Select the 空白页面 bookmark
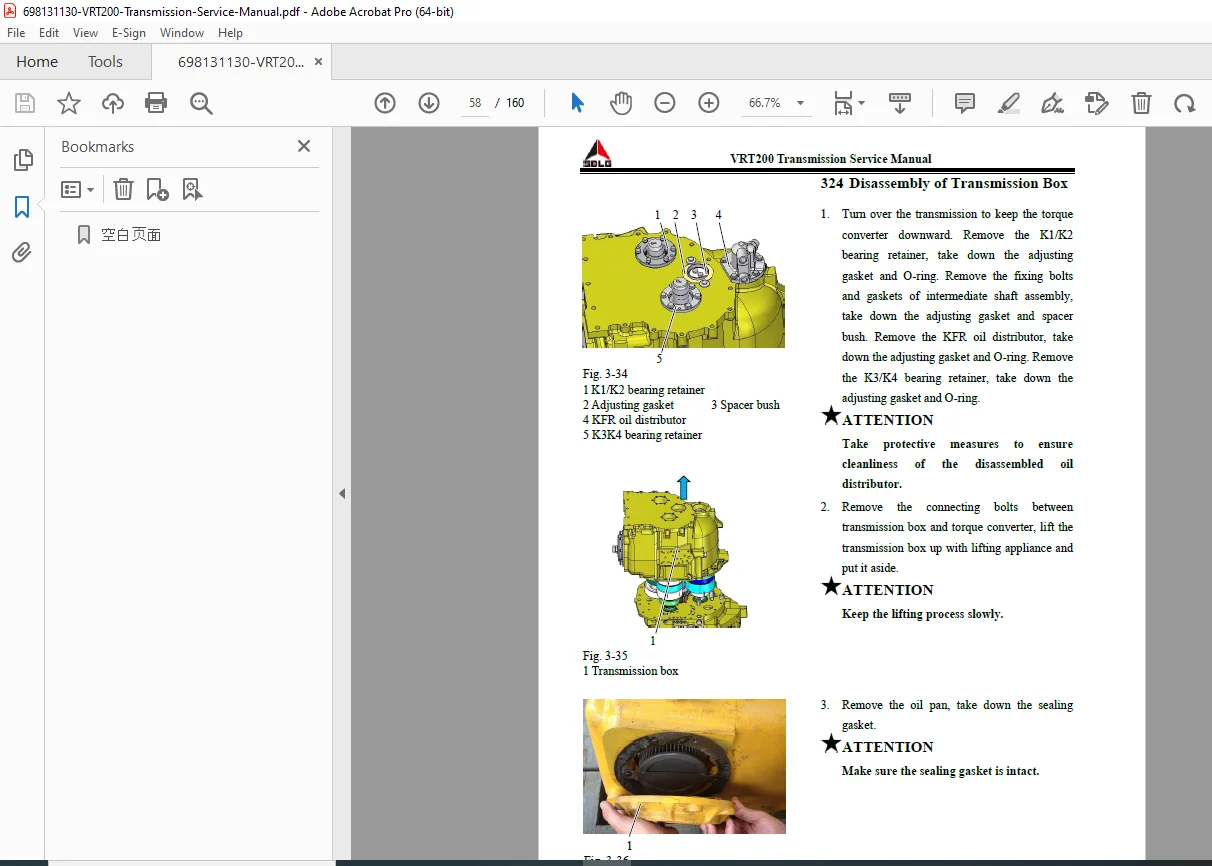This screenshot has width=1212, height=866. point(131,235)
